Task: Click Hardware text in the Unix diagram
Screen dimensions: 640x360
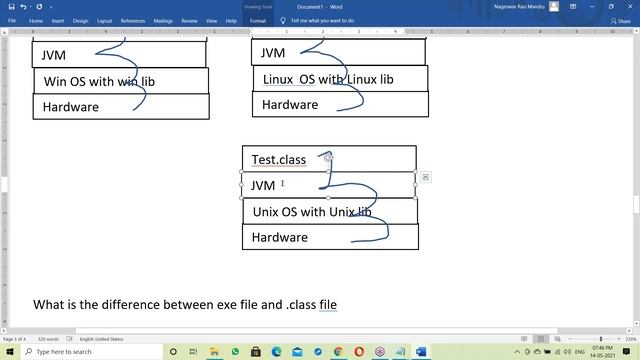Action: [280, 237]
